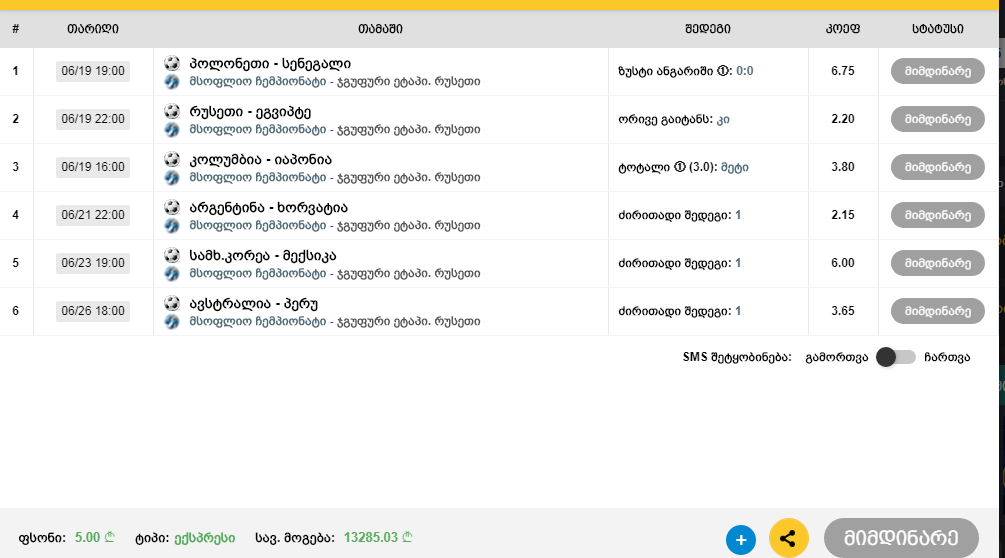Image resolution: width=1005 pixels, height=558 pixels.
Task: Click the blue plus button
Action: pos(741,539)
